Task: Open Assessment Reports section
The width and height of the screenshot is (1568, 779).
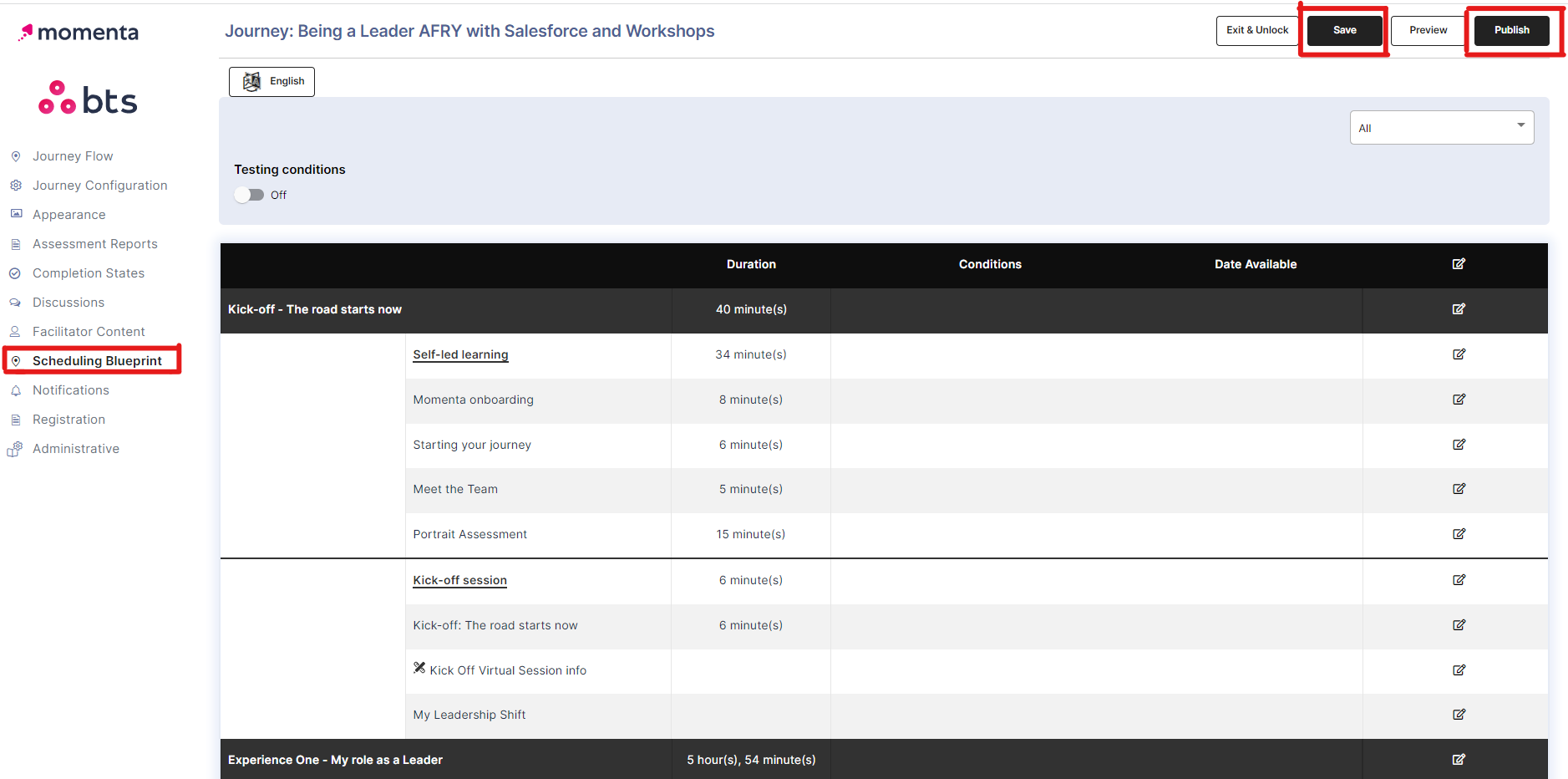Action: [95, 244]
